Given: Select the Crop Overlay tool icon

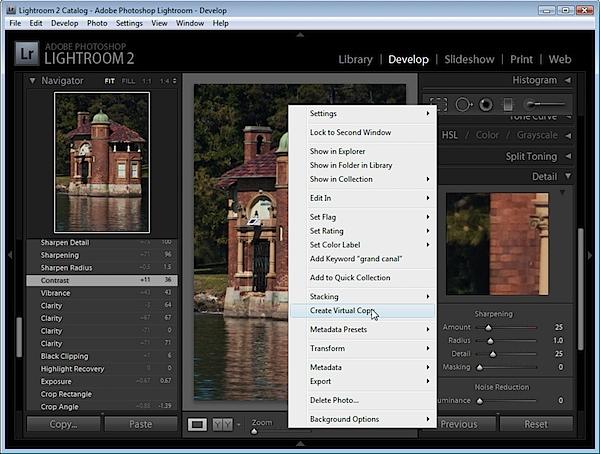Looking at the screenshot, I should click(x=439, y=105).
